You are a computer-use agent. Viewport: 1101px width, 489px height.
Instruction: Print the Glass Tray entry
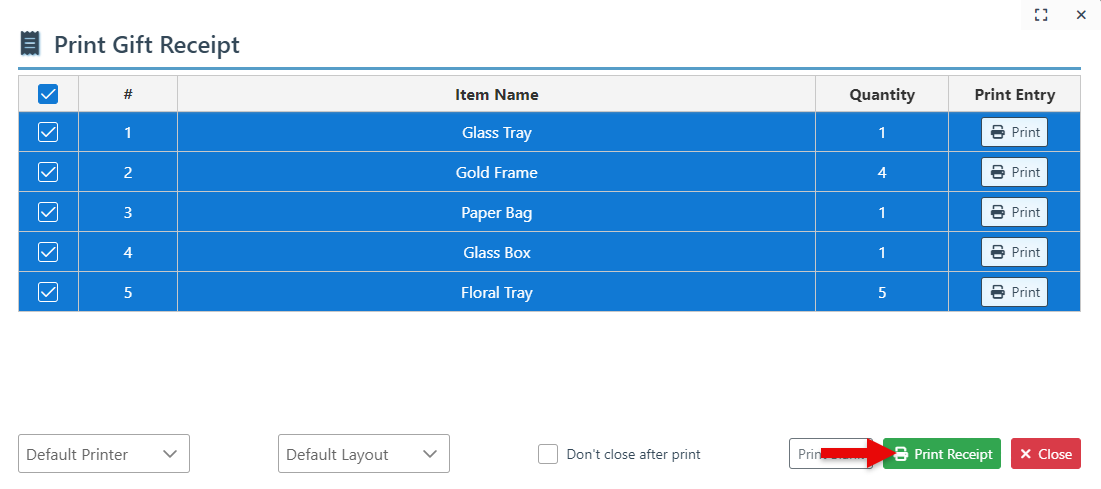click(1014, 132)
